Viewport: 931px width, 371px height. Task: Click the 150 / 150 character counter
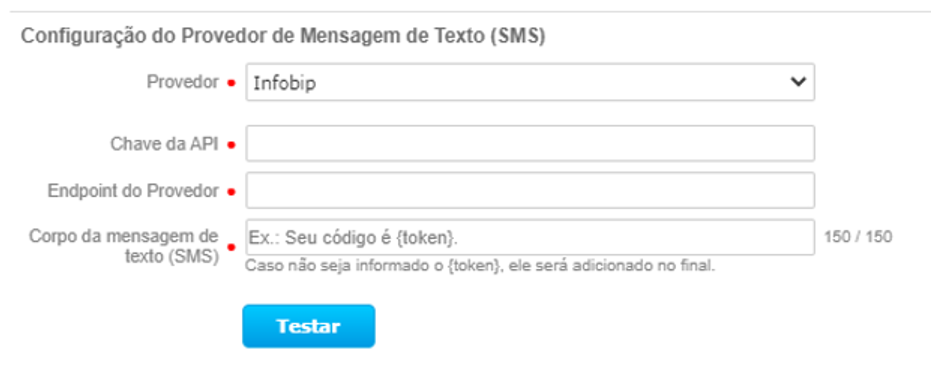click(x=858, y=237)
